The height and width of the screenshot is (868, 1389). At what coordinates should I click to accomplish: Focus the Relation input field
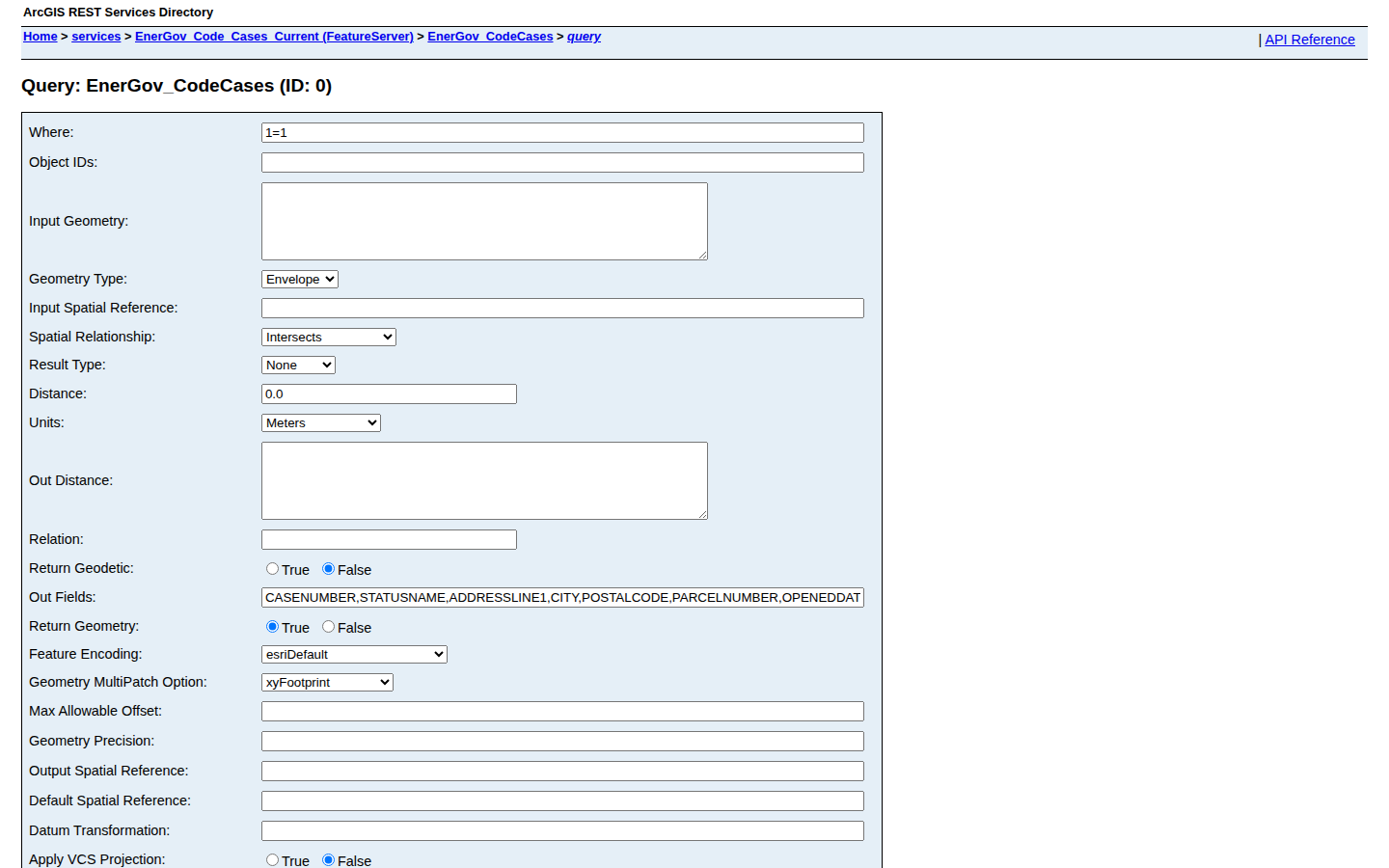pyautogui.click(x=389, y=539)
